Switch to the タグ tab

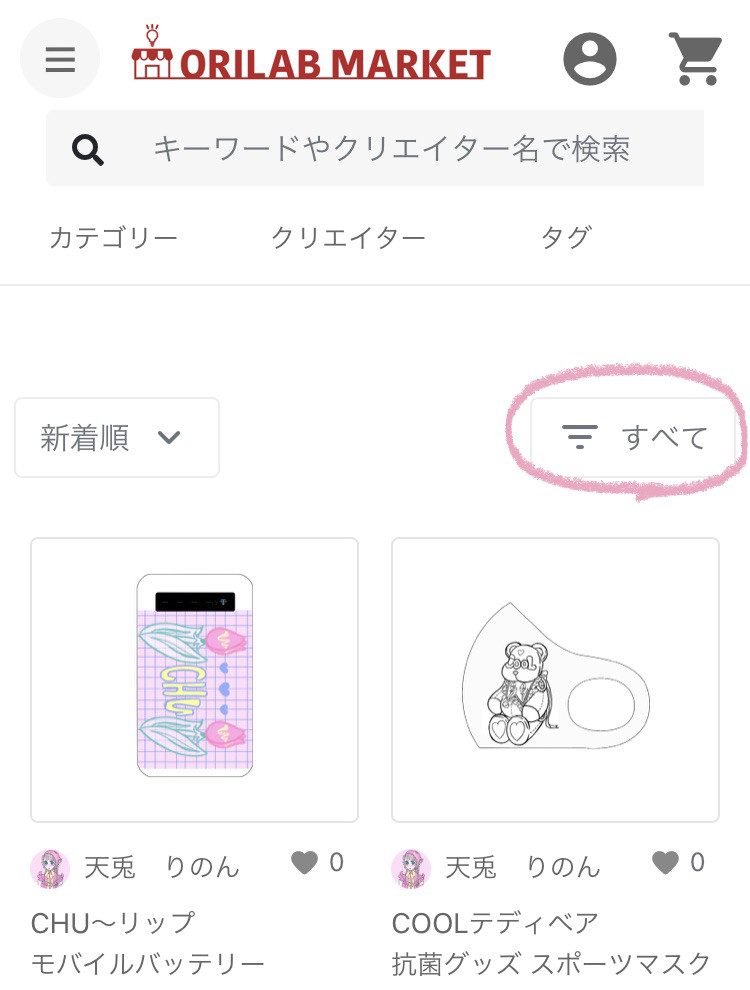tap(566, 238)
